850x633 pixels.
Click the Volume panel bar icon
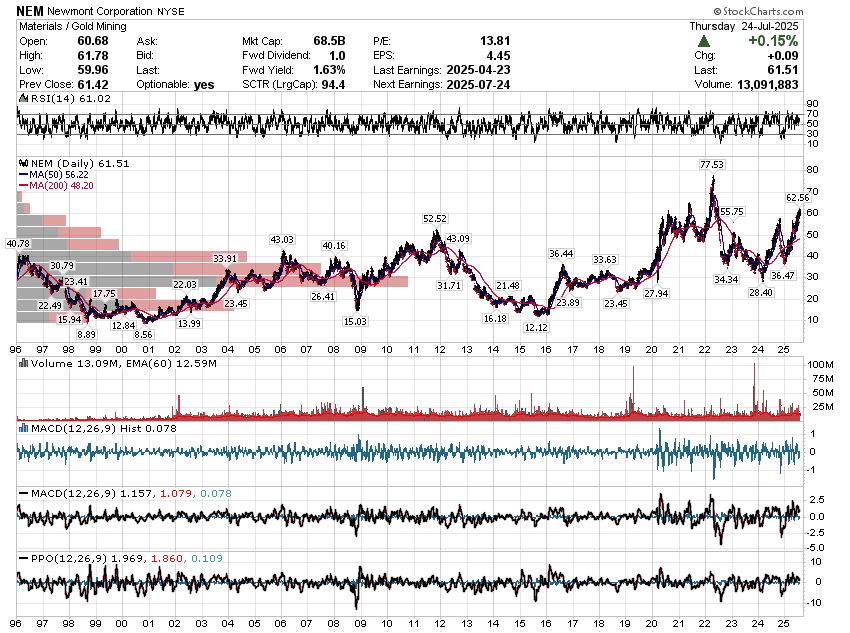click(x=23, y=363)
